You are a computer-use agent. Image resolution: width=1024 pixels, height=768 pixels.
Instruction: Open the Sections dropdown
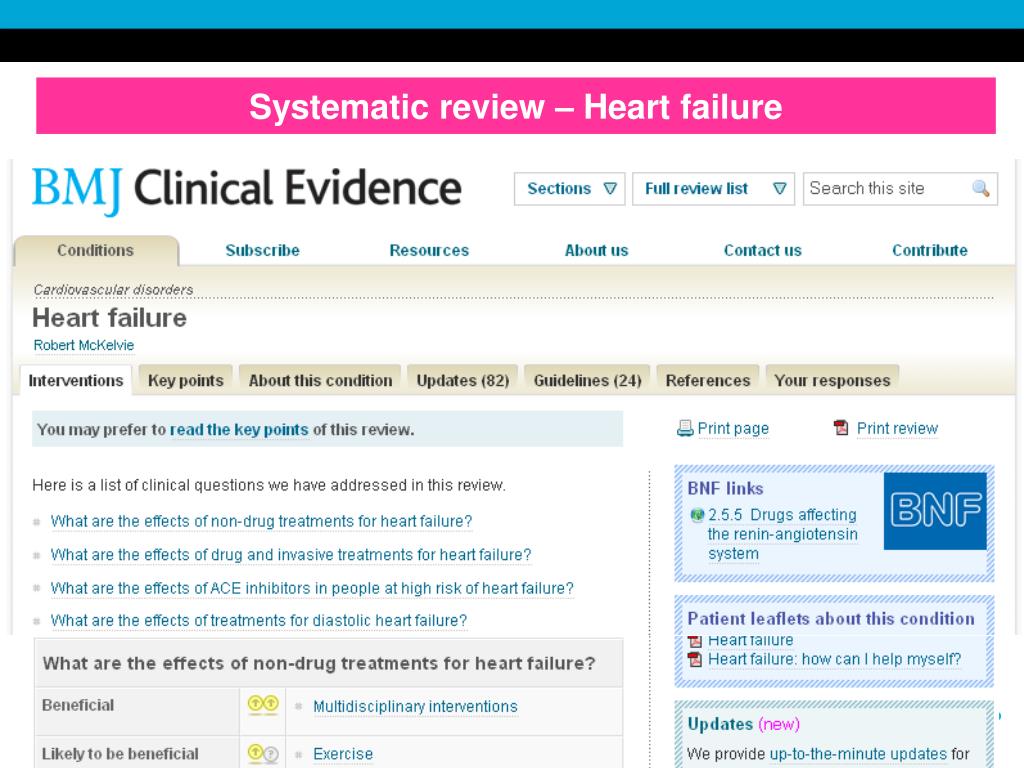pos(569,189)
